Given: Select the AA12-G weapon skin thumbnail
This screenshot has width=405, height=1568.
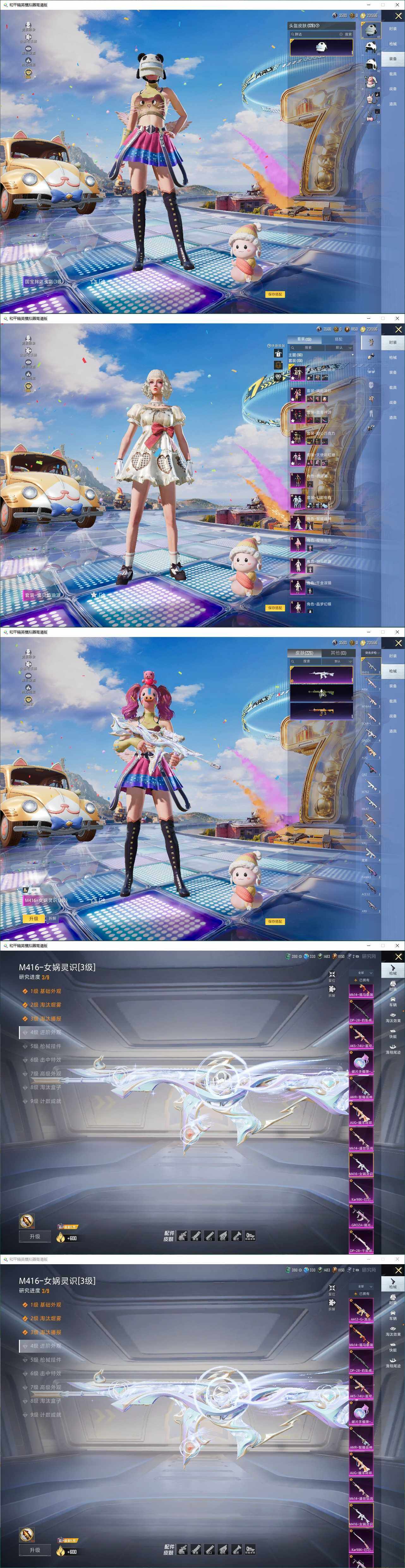Looking at the screenshot, I should (361, 1311).
